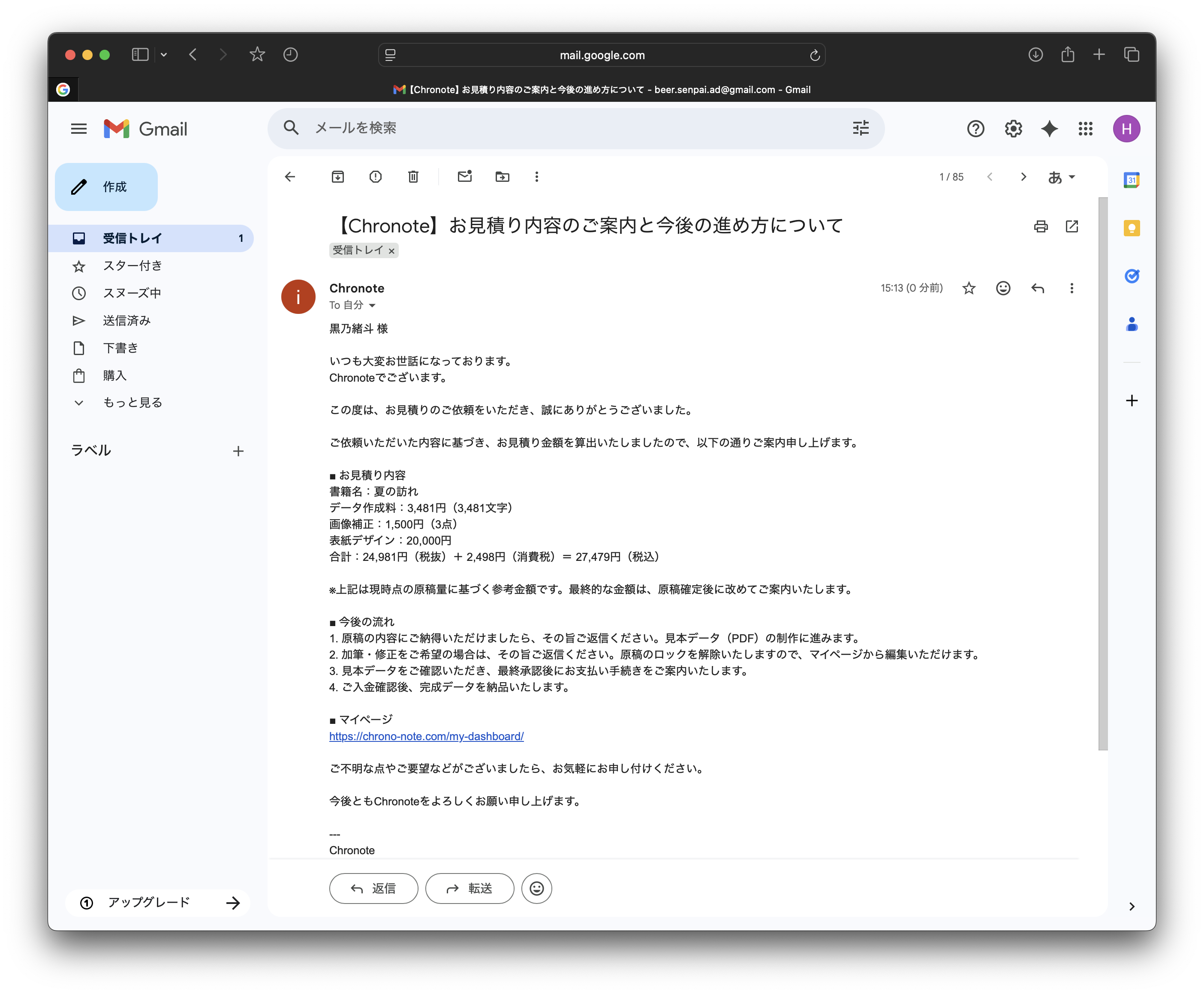The image size is (1204, 994).
Task: Delete the Chronote email
Action: (413, 177)
